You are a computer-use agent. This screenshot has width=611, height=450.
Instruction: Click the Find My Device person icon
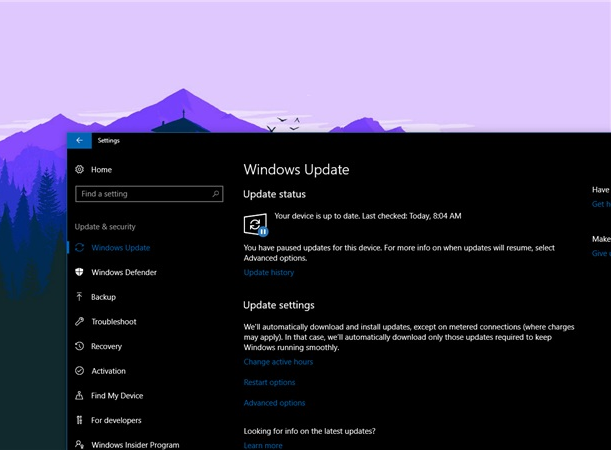(x=79, y=396)
